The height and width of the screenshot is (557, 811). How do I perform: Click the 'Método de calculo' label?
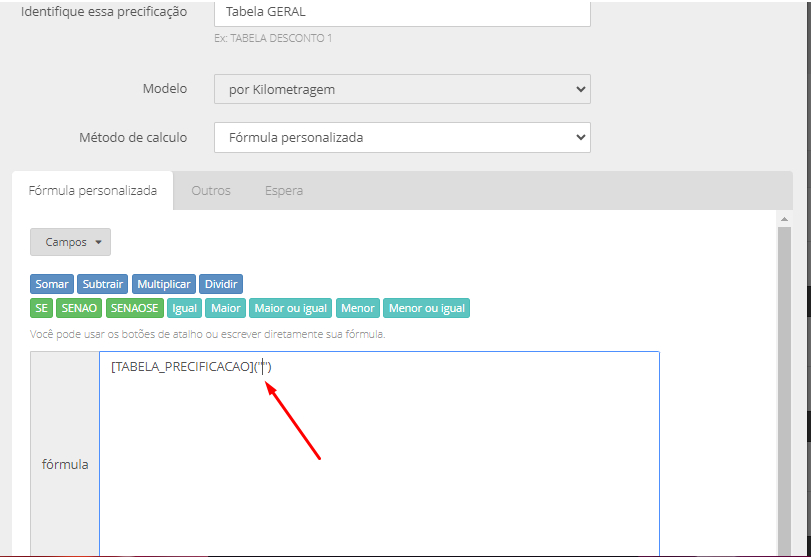[133, 138]
